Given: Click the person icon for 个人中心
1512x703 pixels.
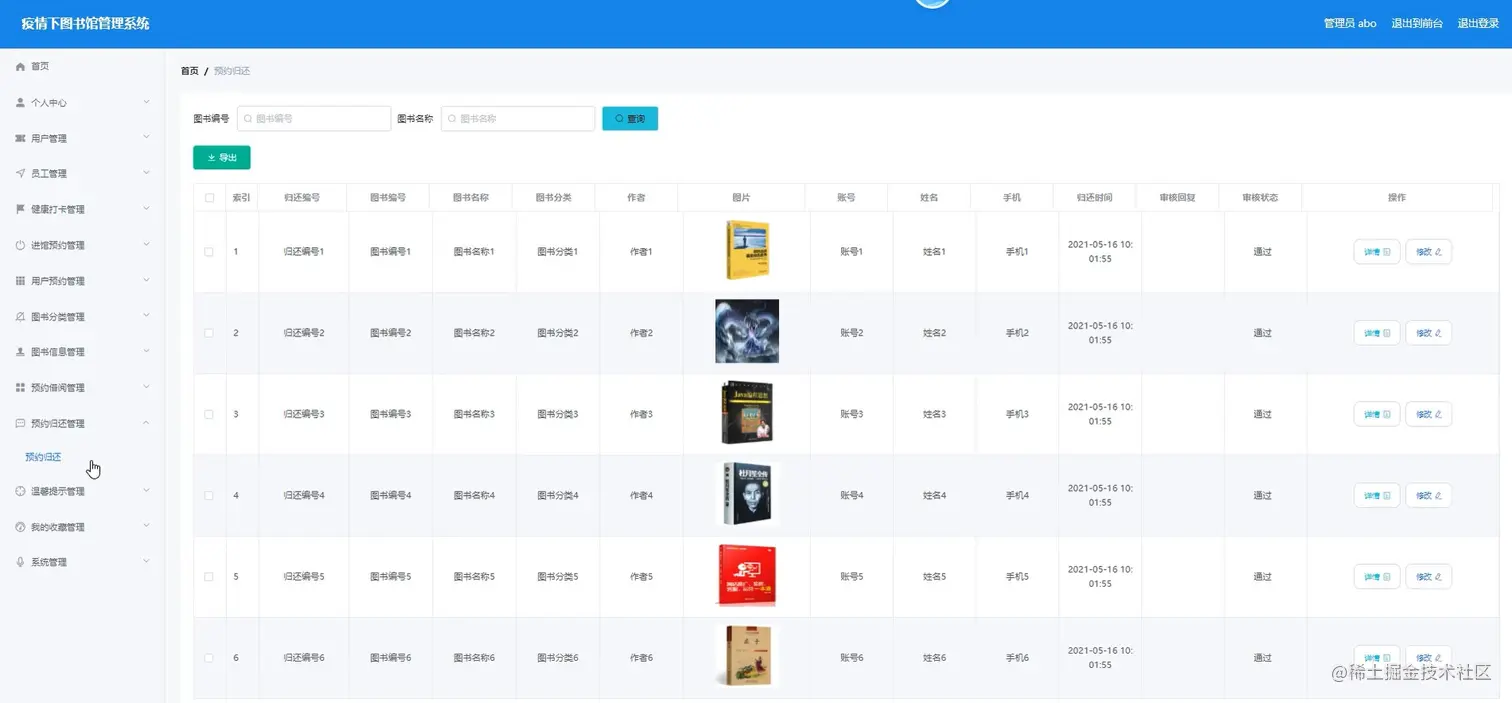Looking at the screenshot, I should [x=20, y=102].
